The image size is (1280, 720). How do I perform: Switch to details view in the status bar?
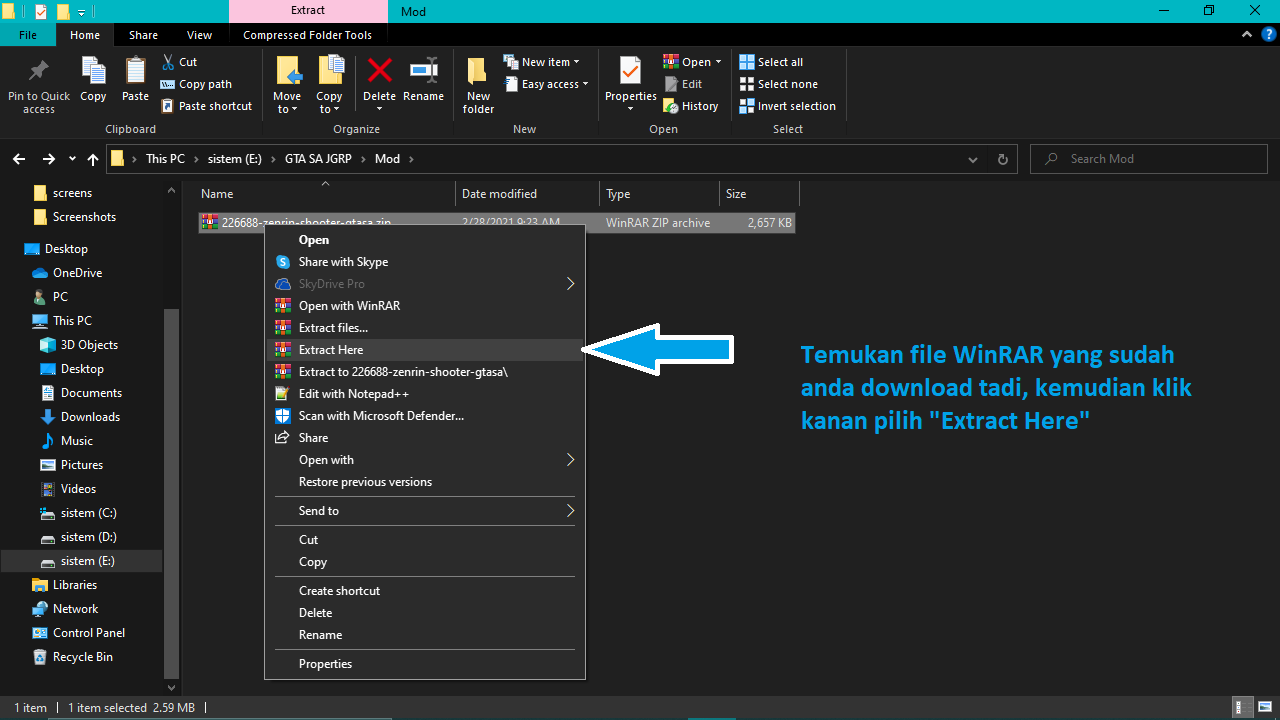pyautogui.click(x=1241, y=707)
